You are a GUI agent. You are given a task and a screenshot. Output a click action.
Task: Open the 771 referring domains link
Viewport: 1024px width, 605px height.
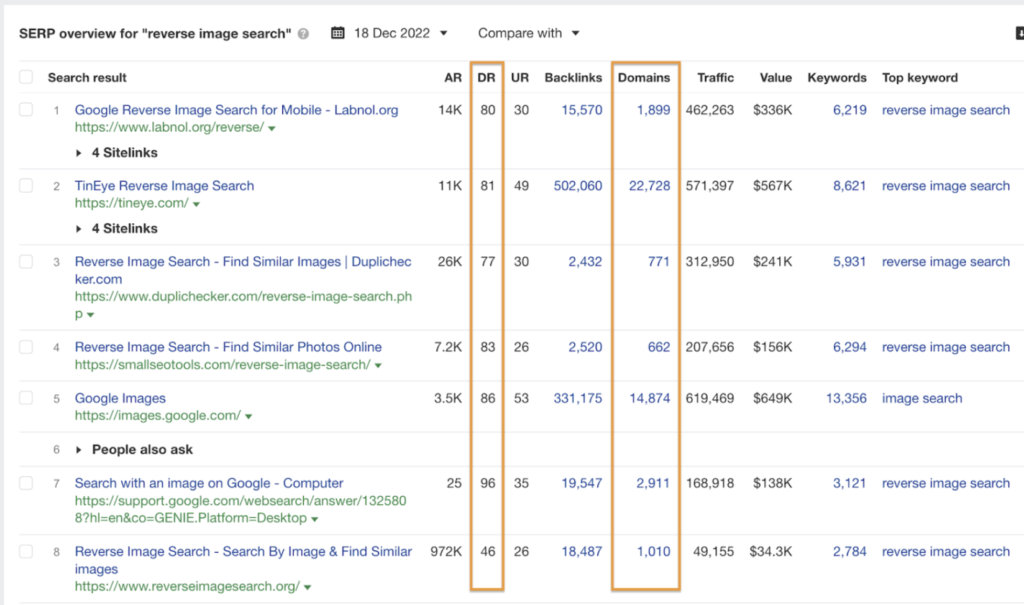(x=659, y=261)
